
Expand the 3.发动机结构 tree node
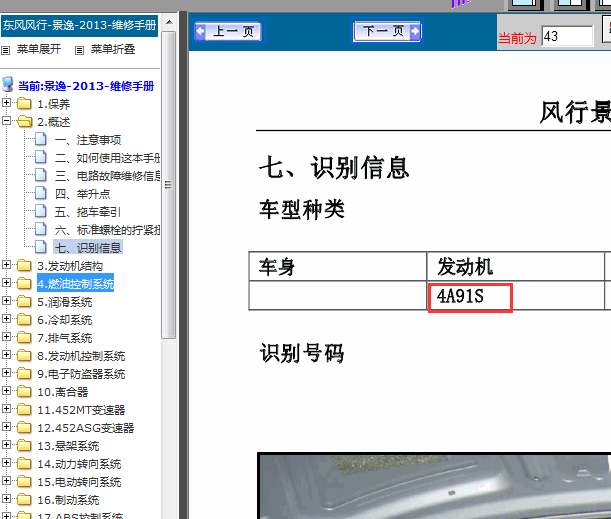pyautogui.click(x=6, y=265)
